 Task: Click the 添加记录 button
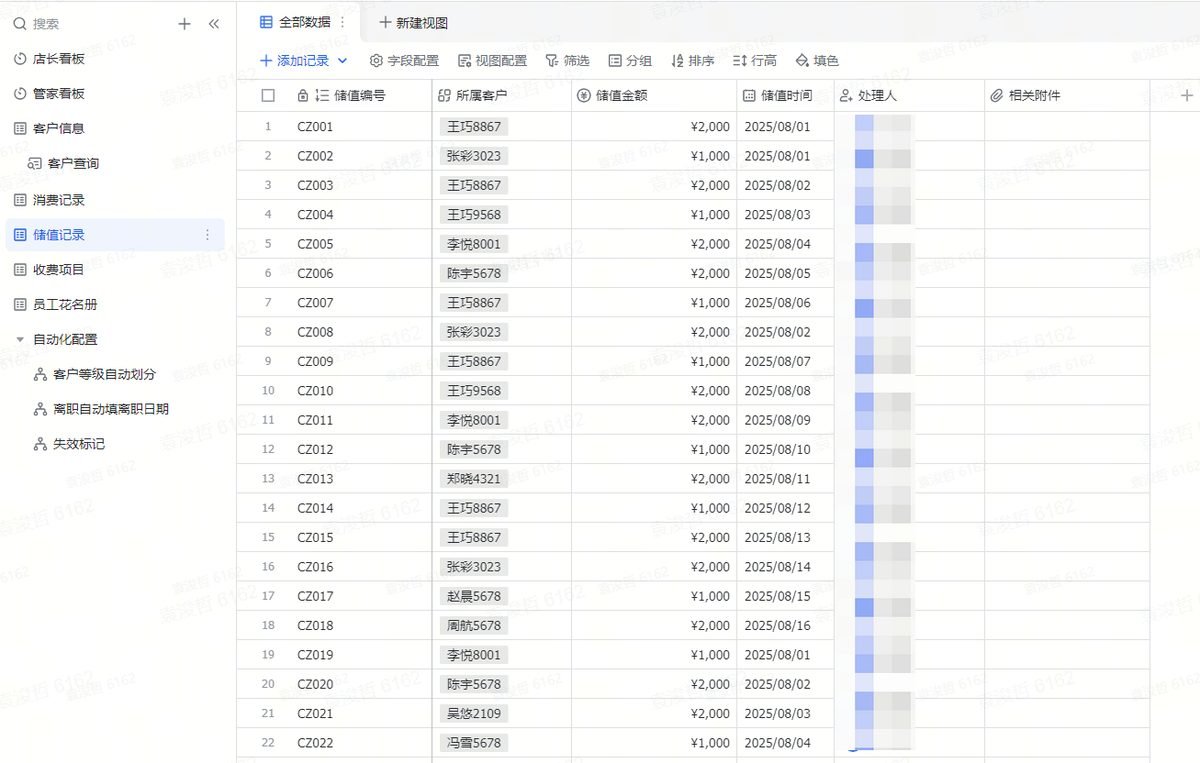294,61
